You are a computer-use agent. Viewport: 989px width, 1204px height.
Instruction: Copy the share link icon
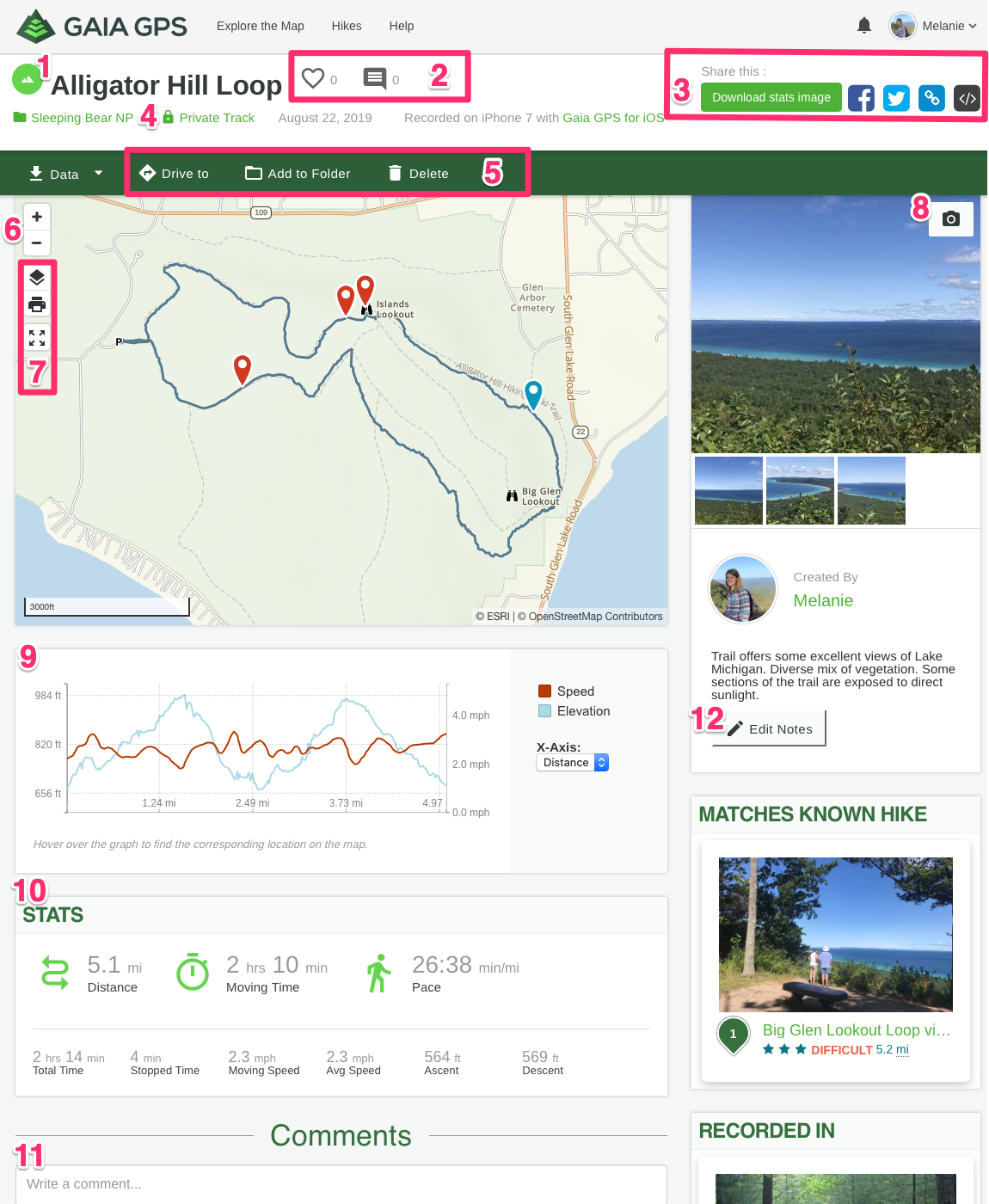pos(931,98)
